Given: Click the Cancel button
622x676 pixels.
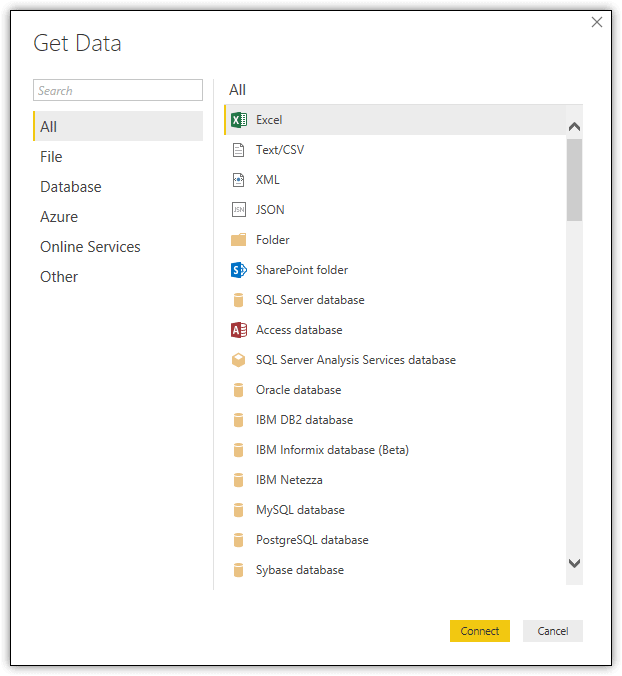Looking at the screenshot, I should pyautogui.click(x=553, y=631).
